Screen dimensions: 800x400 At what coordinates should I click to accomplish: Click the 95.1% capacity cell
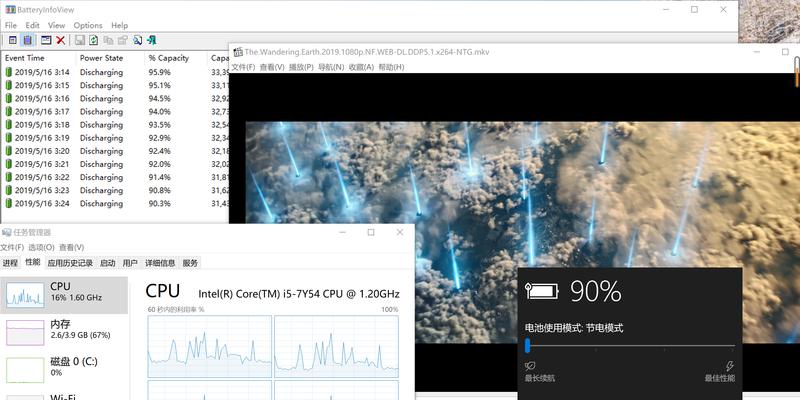point(160,86)
